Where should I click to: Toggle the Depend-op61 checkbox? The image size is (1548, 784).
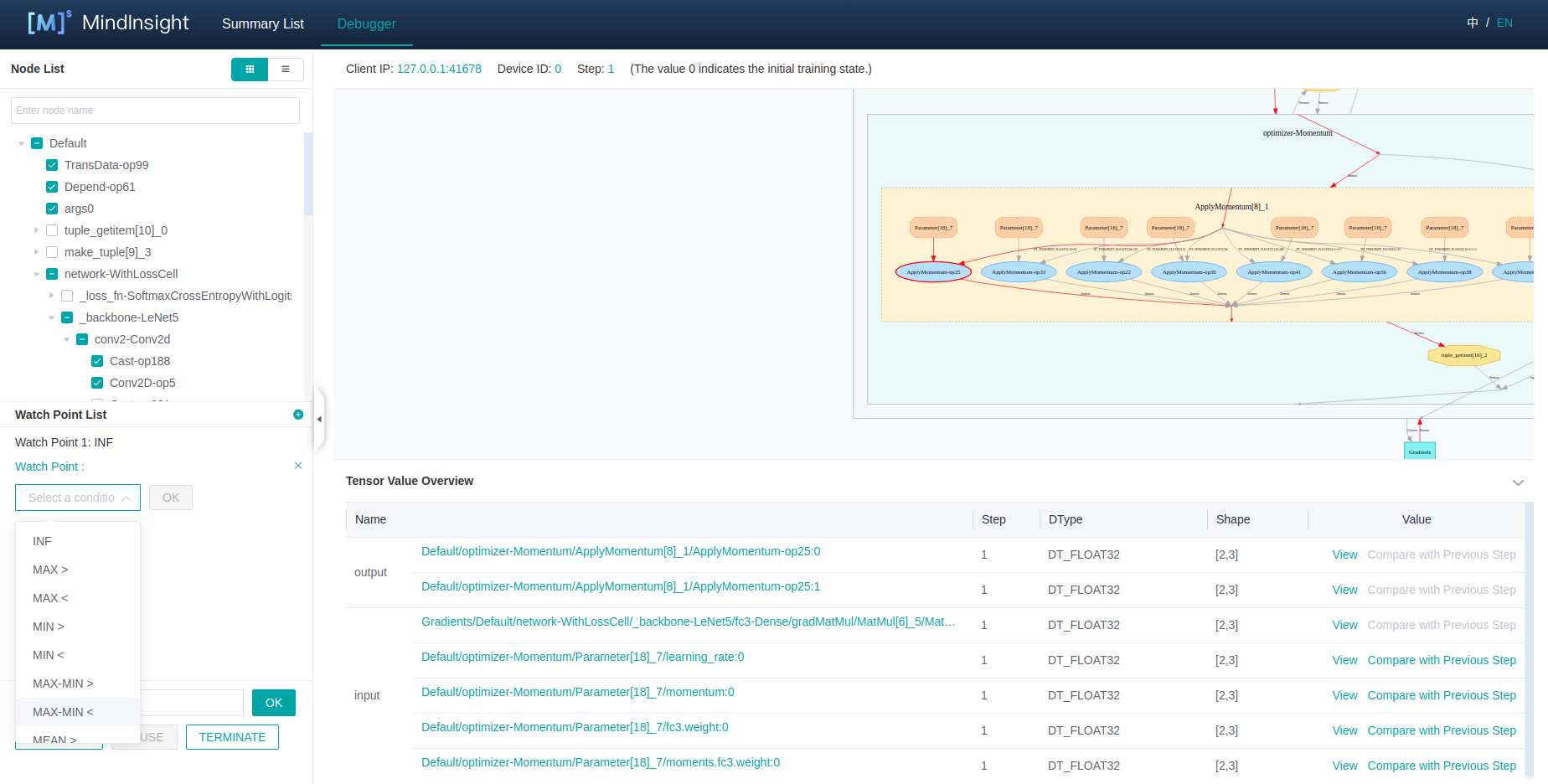tap(52, 187)
